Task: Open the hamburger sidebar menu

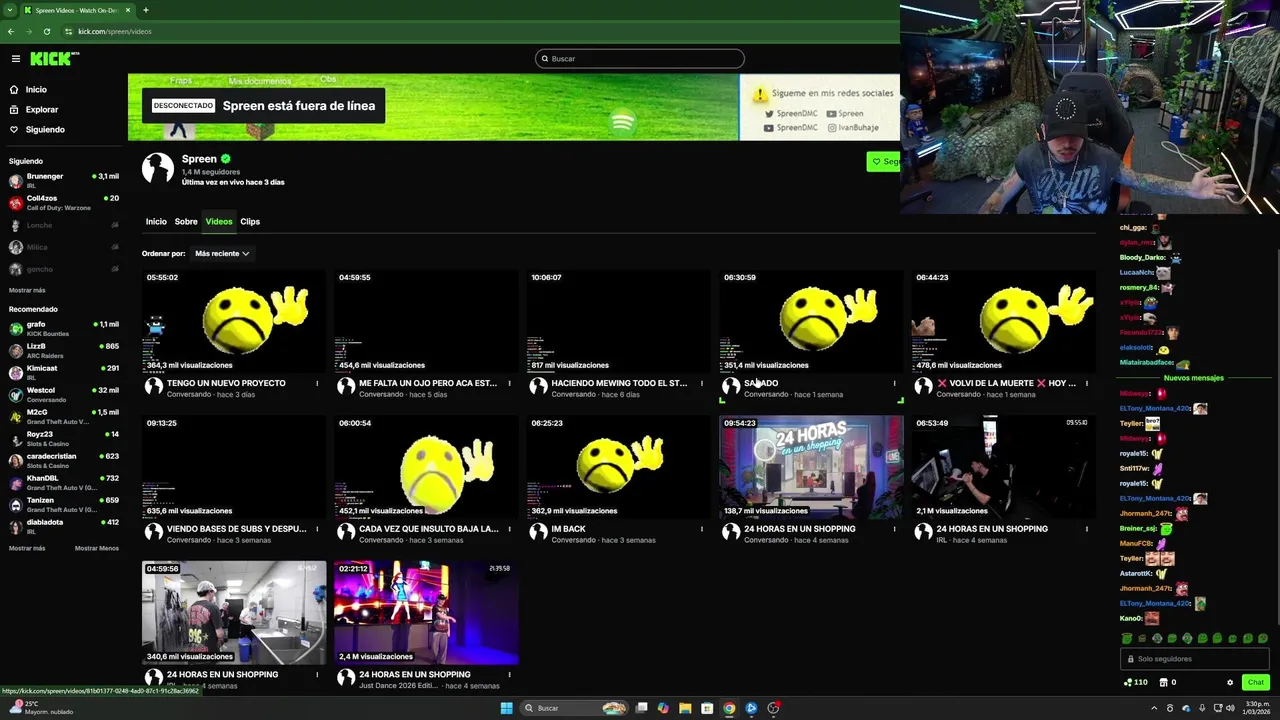Action: 15,59
